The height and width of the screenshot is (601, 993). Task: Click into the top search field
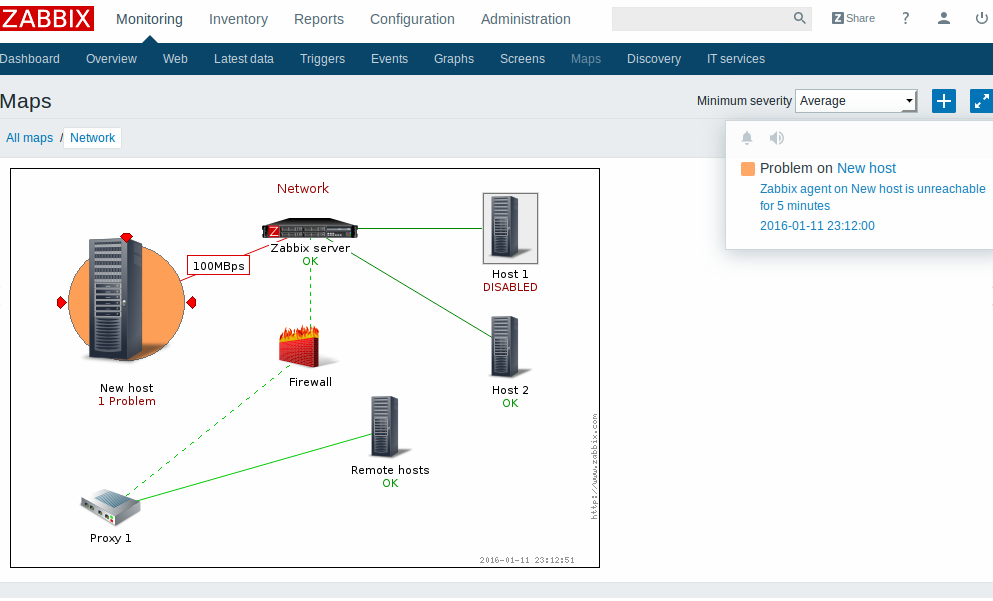700,18
